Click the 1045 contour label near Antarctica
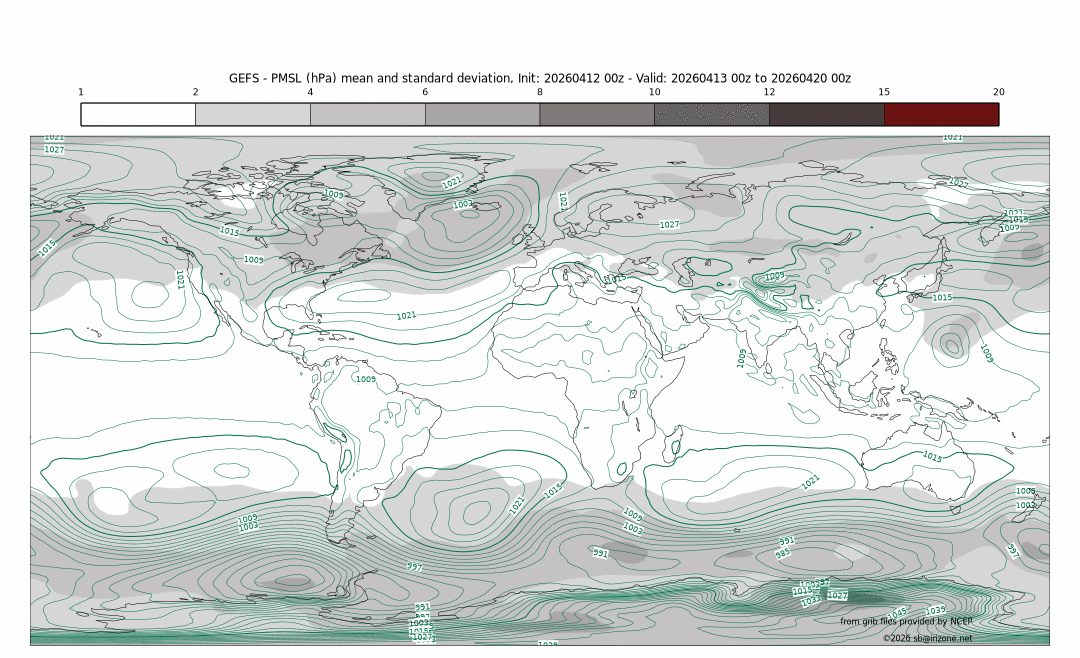This screenshot has width=1080, height=658. point(897,612)
